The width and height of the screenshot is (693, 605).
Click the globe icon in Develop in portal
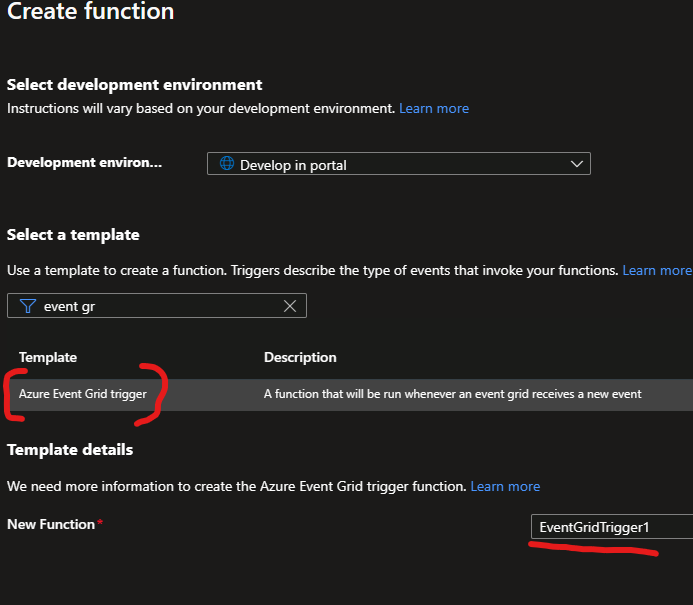click(x=227, y=163)
